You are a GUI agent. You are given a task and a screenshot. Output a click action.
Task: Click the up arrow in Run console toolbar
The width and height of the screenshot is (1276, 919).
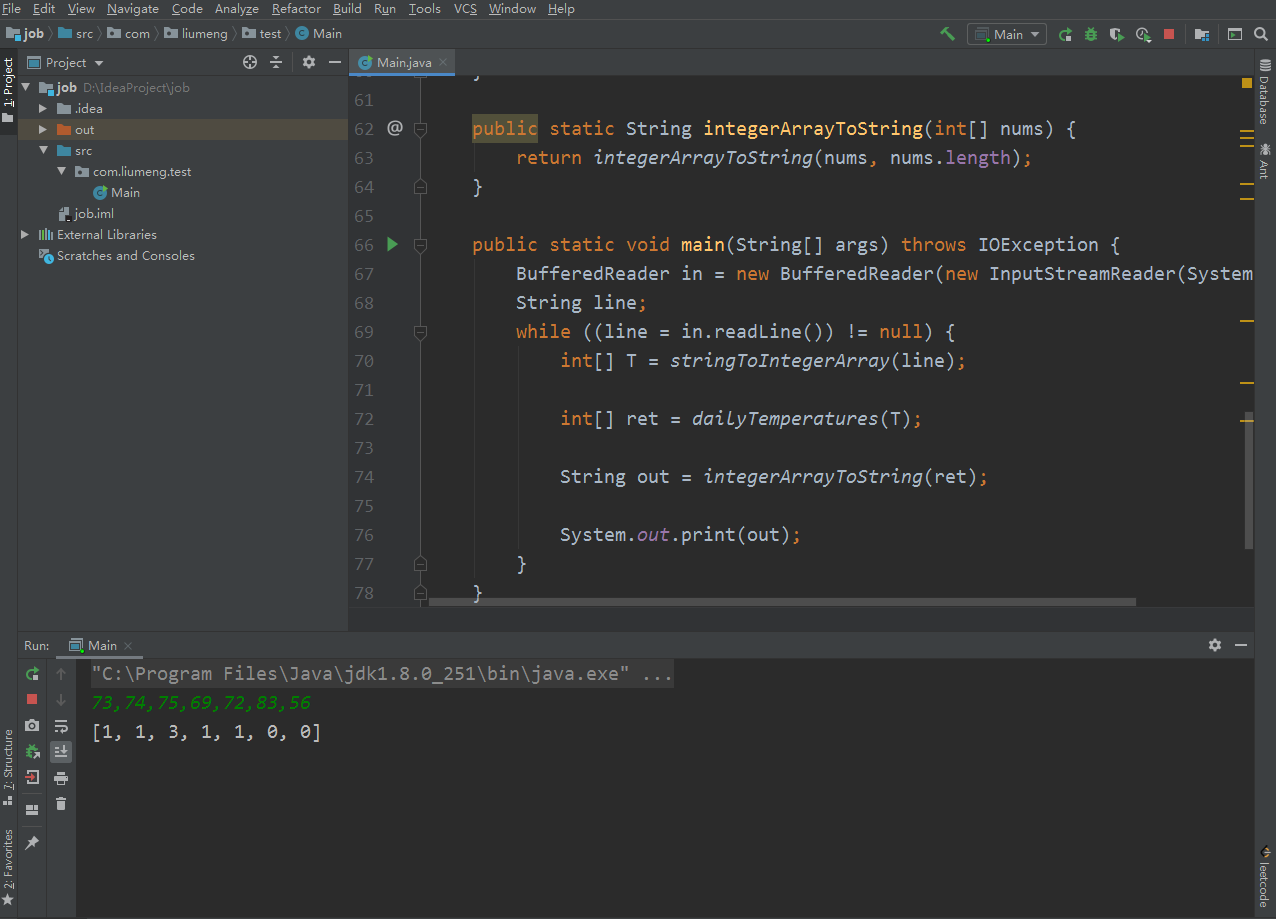tap(61, 674)
